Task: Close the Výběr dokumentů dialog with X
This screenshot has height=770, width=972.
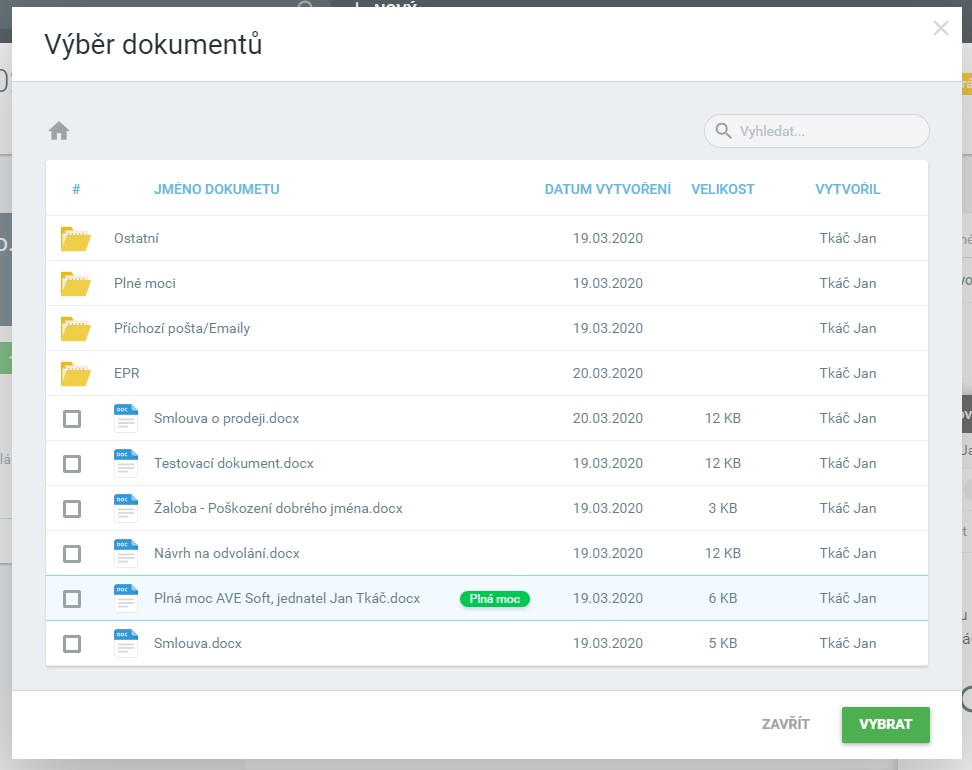Action: click(940, 28)
